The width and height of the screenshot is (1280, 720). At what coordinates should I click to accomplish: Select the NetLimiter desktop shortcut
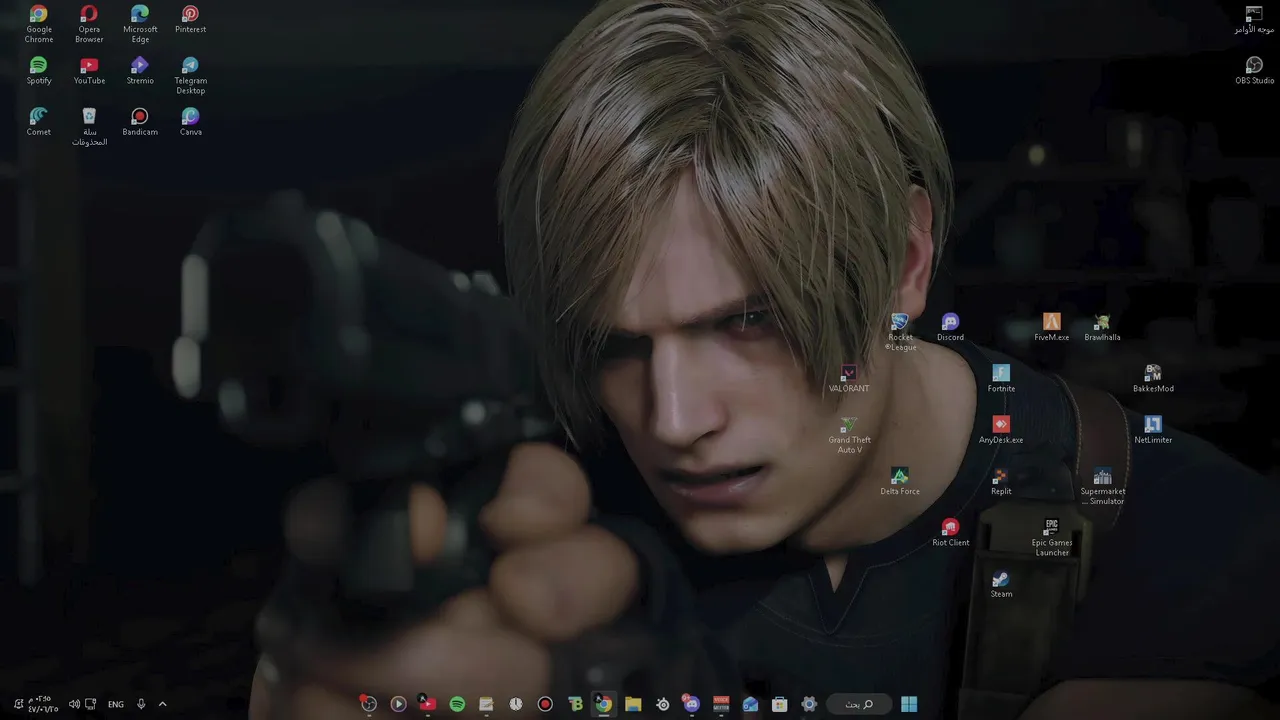pyautogui.click(x=1153, y=430)
